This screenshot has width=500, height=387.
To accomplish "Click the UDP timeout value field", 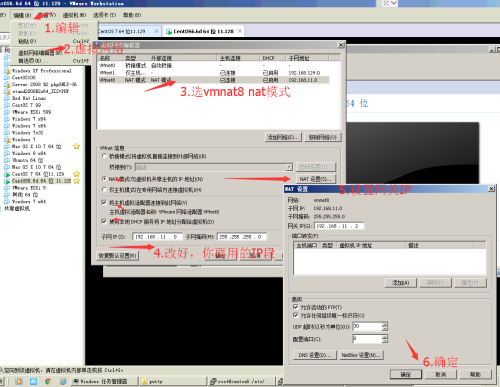I will click(367, 326).
